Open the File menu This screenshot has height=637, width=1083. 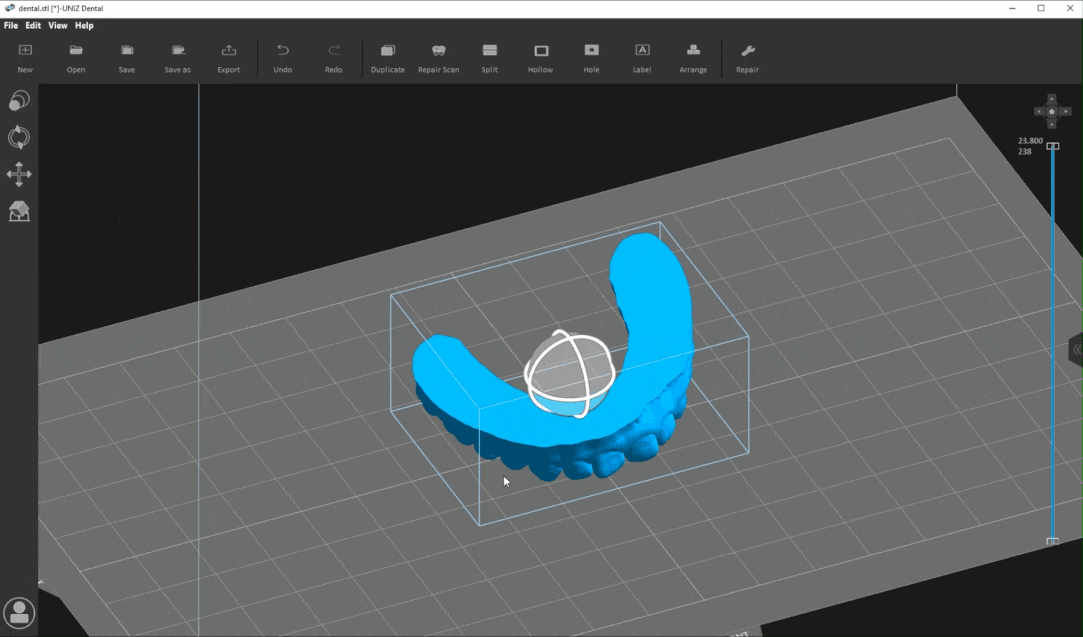(11, 25)
